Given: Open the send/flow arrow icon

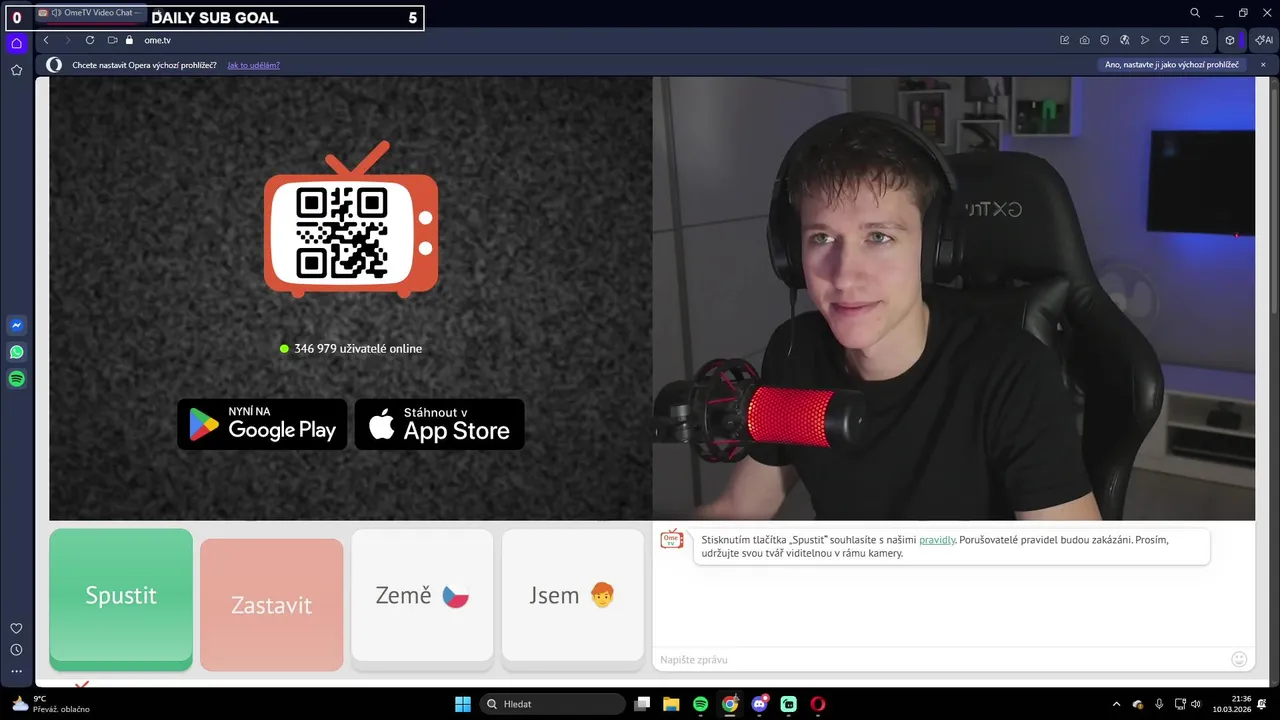Looking at the screenshot, I should tap(1145, 40).
